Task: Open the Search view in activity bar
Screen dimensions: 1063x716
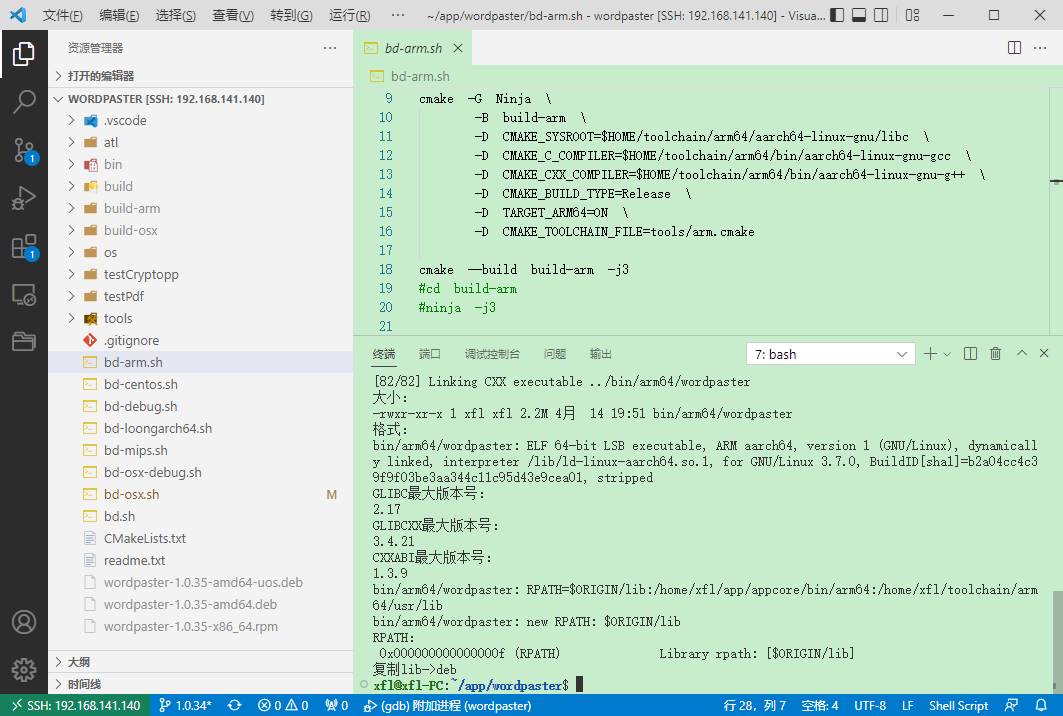Action: pyautogui.click(x=24, y=101)
